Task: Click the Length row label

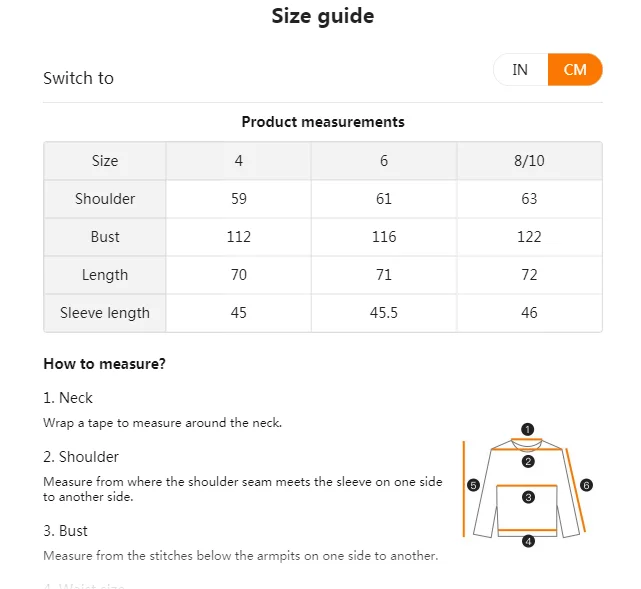Action: (105, 275)
